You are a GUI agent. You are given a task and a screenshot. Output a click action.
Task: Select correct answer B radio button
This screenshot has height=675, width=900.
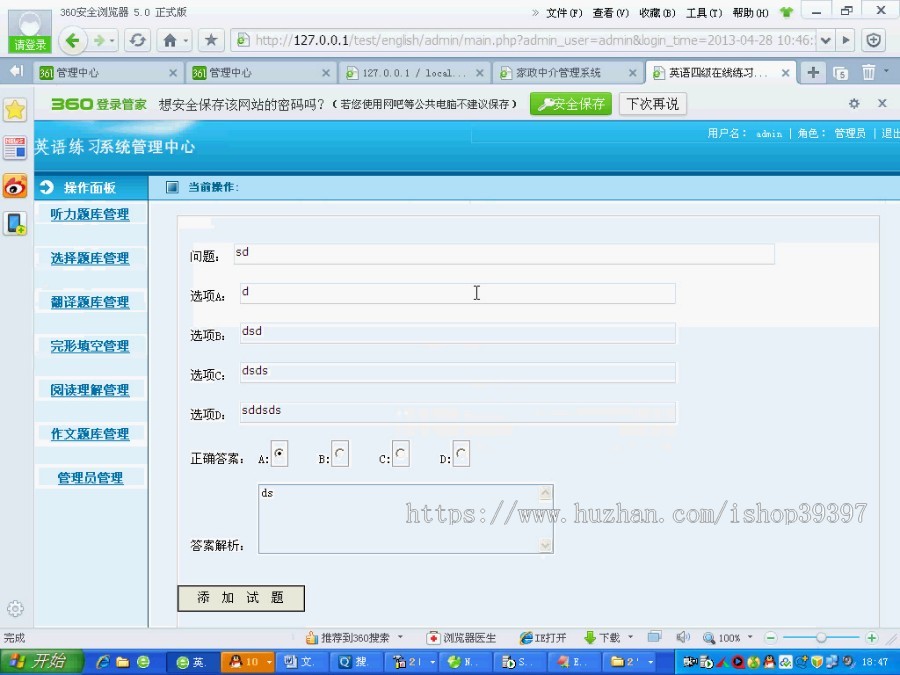340,453
